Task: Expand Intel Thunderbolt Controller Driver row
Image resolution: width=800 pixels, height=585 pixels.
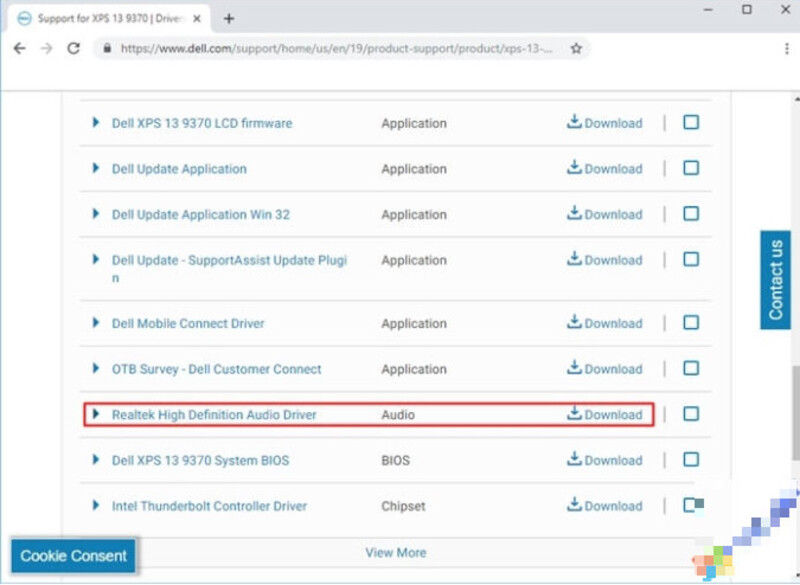Action: (x=95, y=505)
